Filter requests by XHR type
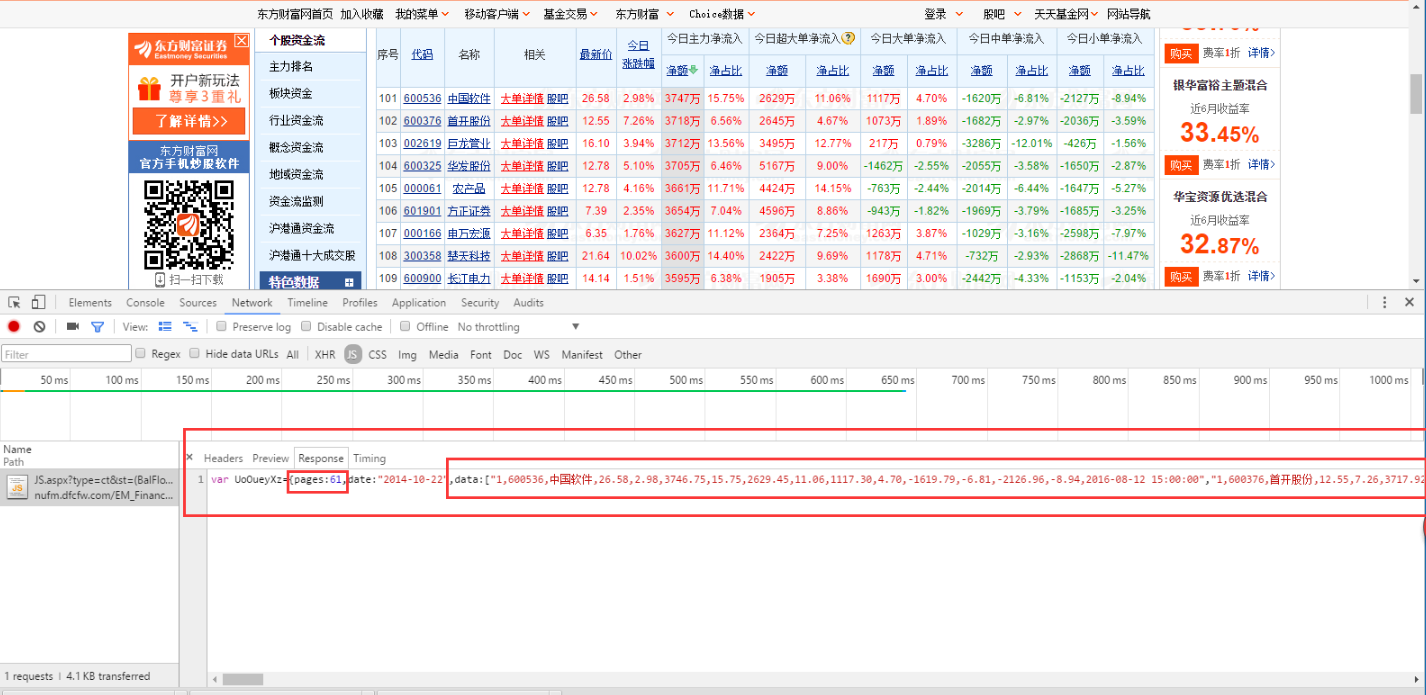This screenshot has height=695, width=1426. tap(325, 354)
